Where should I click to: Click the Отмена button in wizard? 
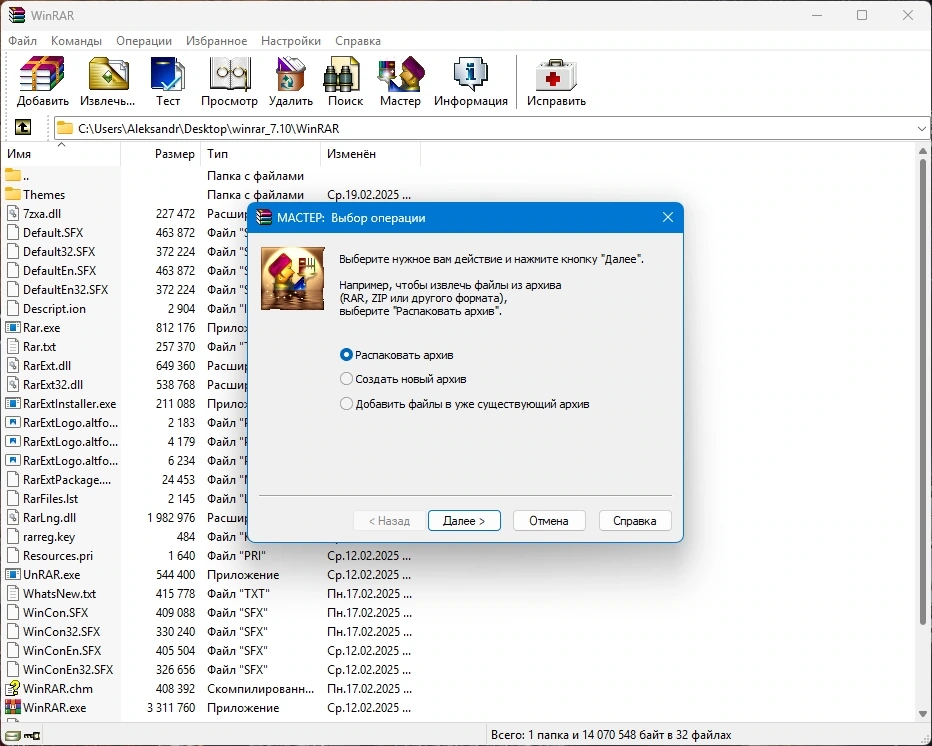[549, 521]
